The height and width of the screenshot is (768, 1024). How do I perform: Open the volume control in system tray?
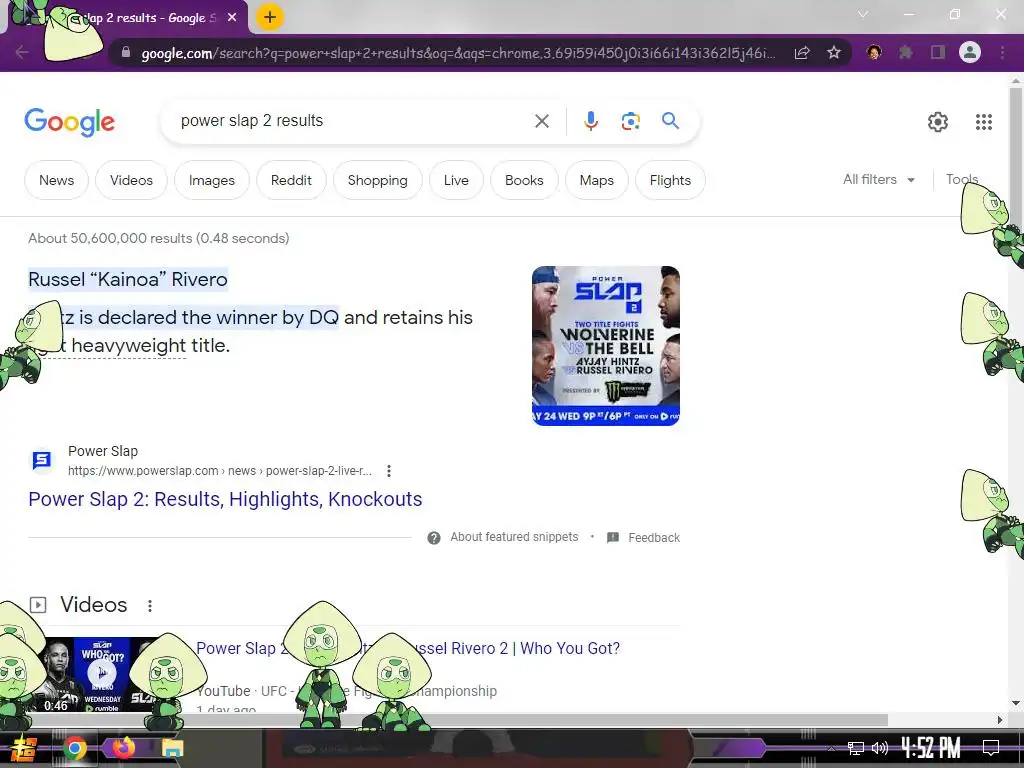click(x=880, y=748)
